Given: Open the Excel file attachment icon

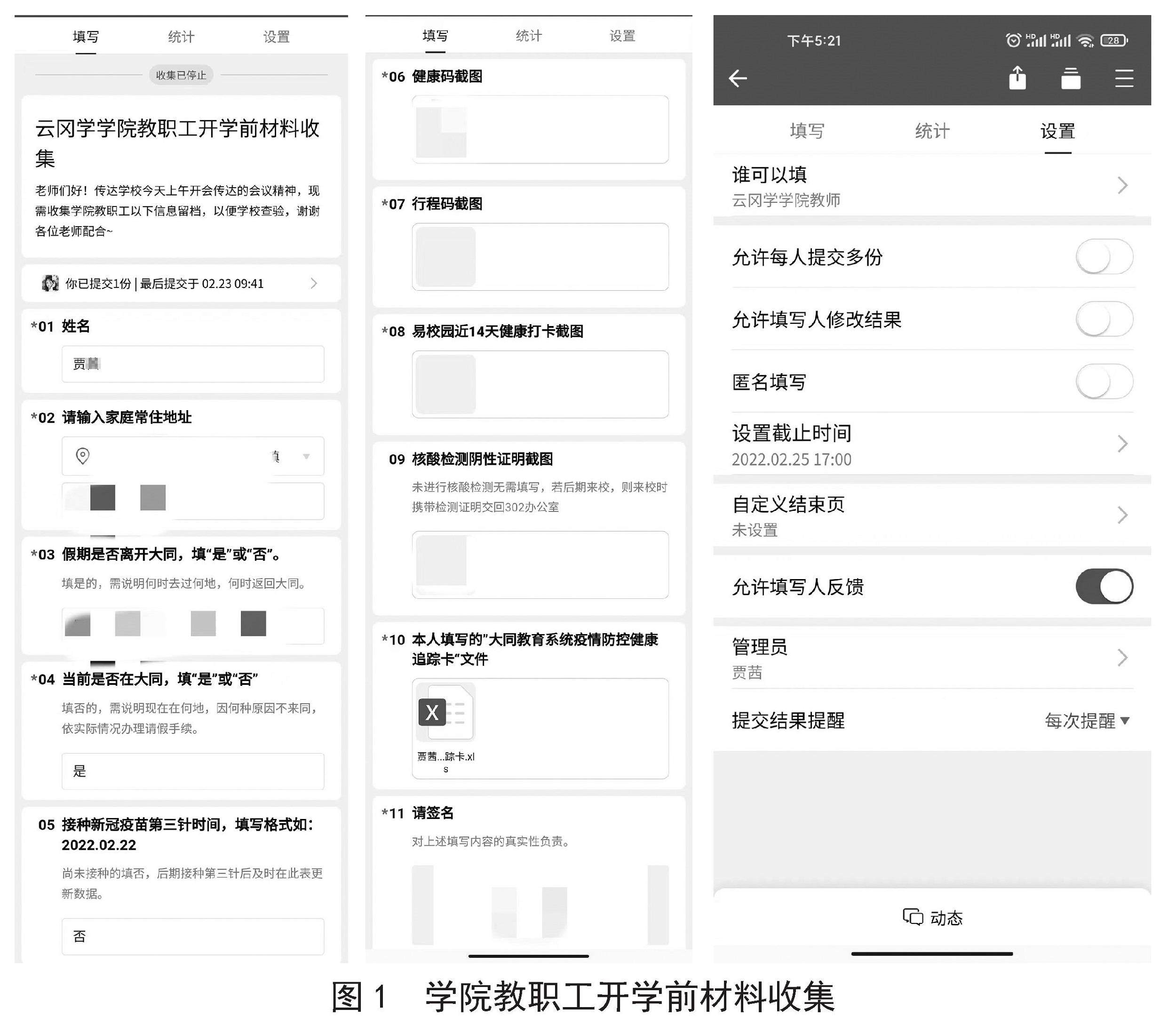Looking at the screenshot, I should [x=445, y=712].
